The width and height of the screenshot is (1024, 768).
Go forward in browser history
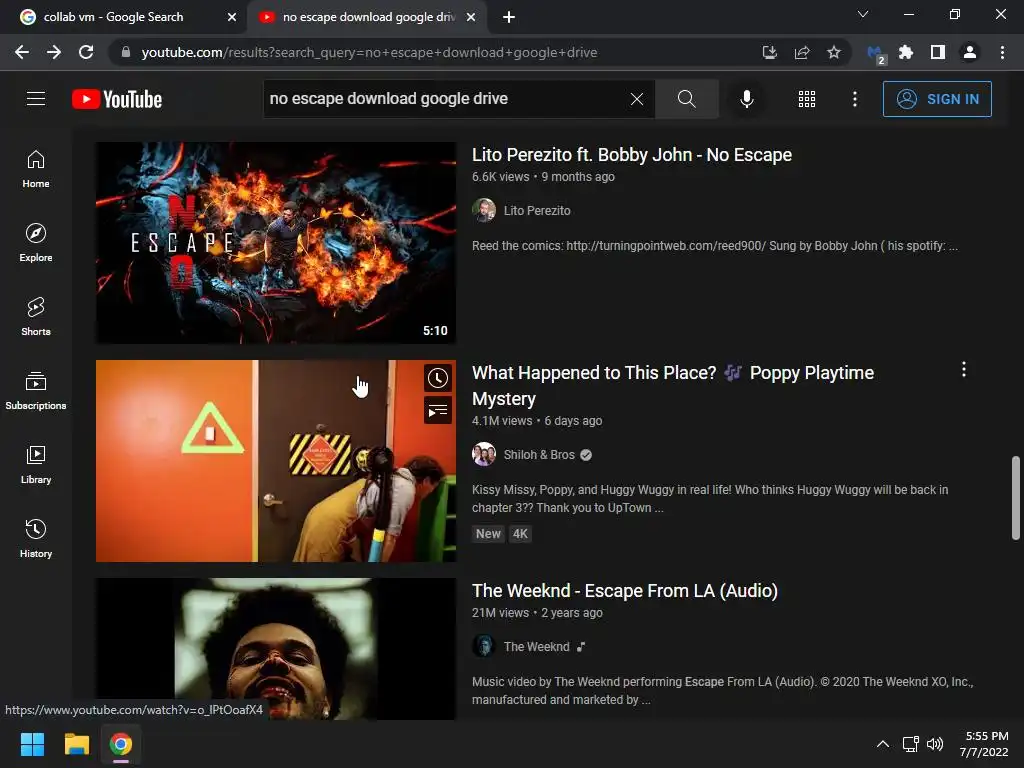point(54,52)
